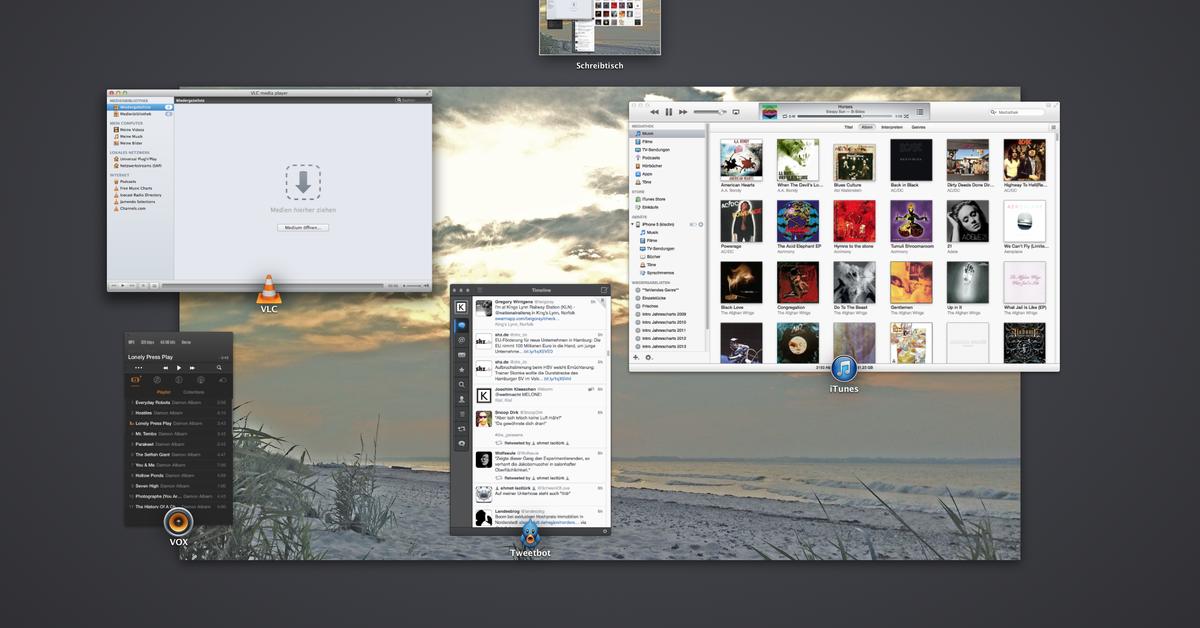Click the VLC cone app icon

[269, 289]
